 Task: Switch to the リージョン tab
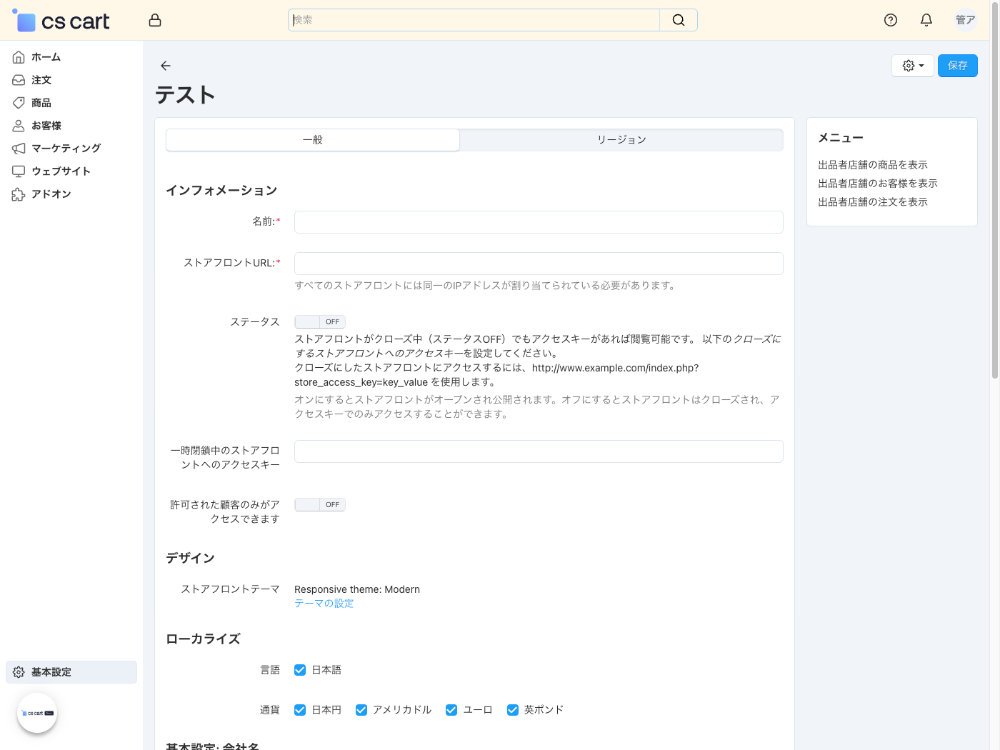pyautogui.click(x=621, y=139)
